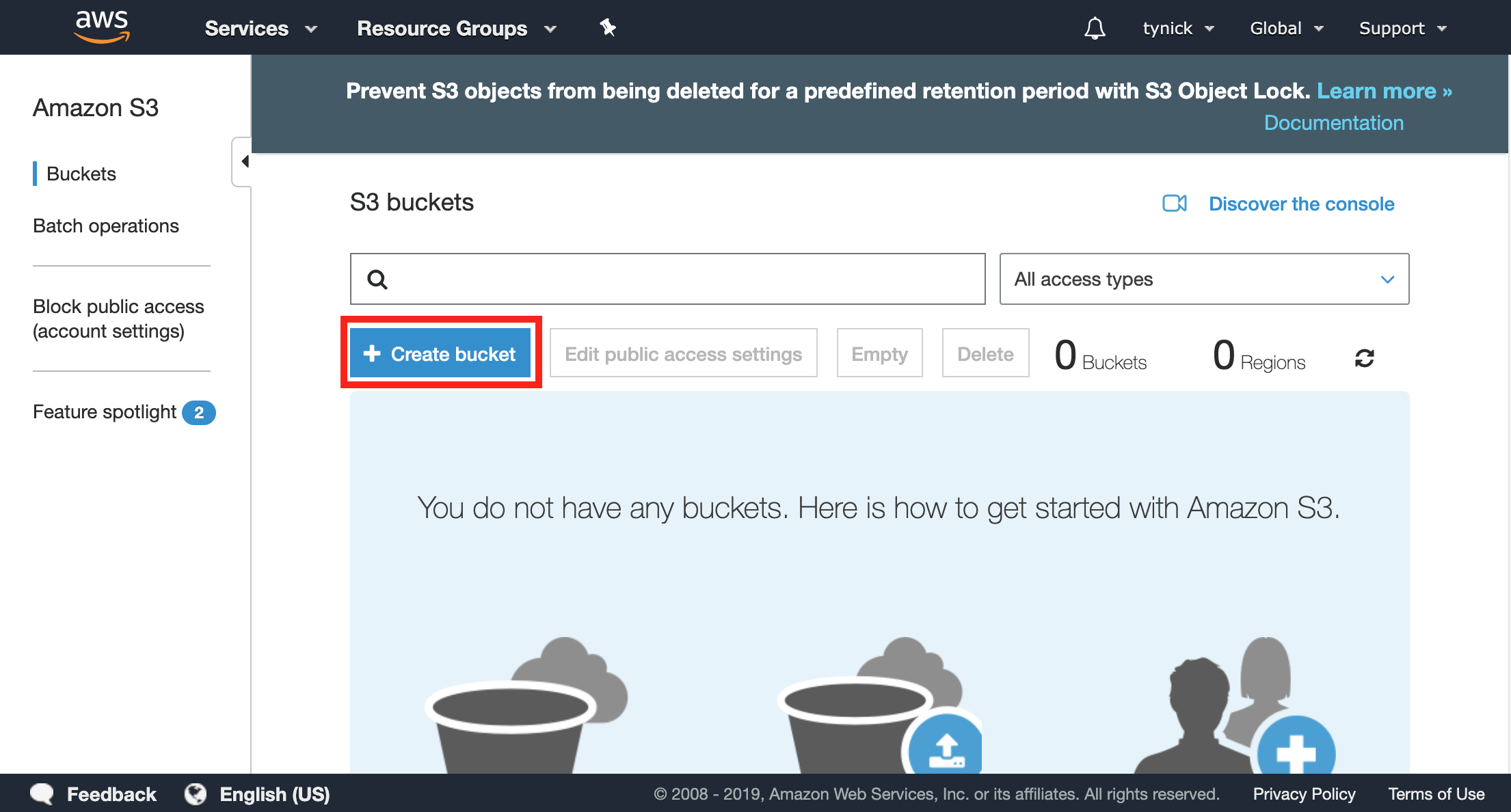This screenshot has height=812, width=1511.
Task: Click the 0 Regions count
Action: point(1259,356)
